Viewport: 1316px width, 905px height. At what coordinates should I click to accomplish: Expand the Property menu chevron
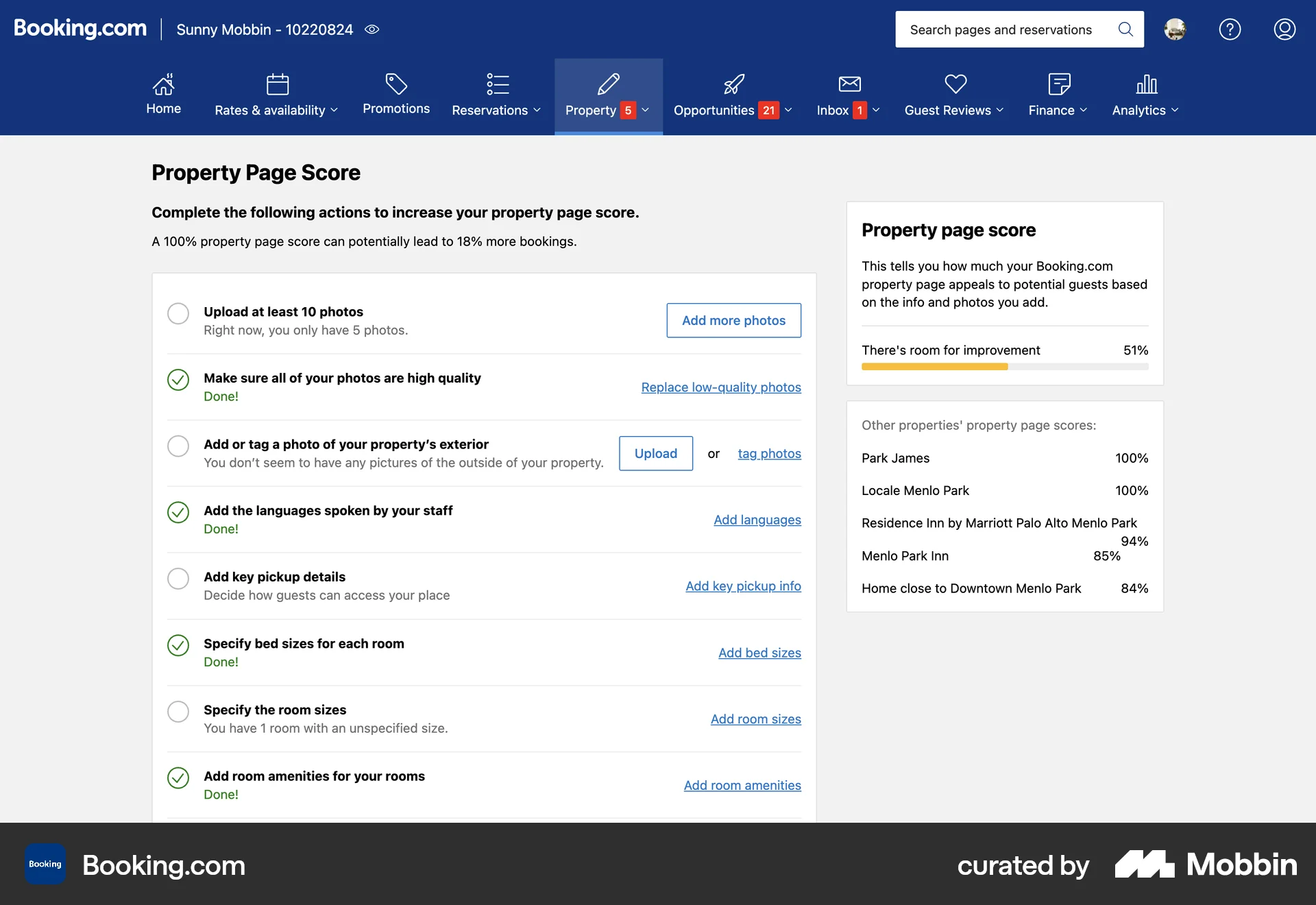coord(646,110)
